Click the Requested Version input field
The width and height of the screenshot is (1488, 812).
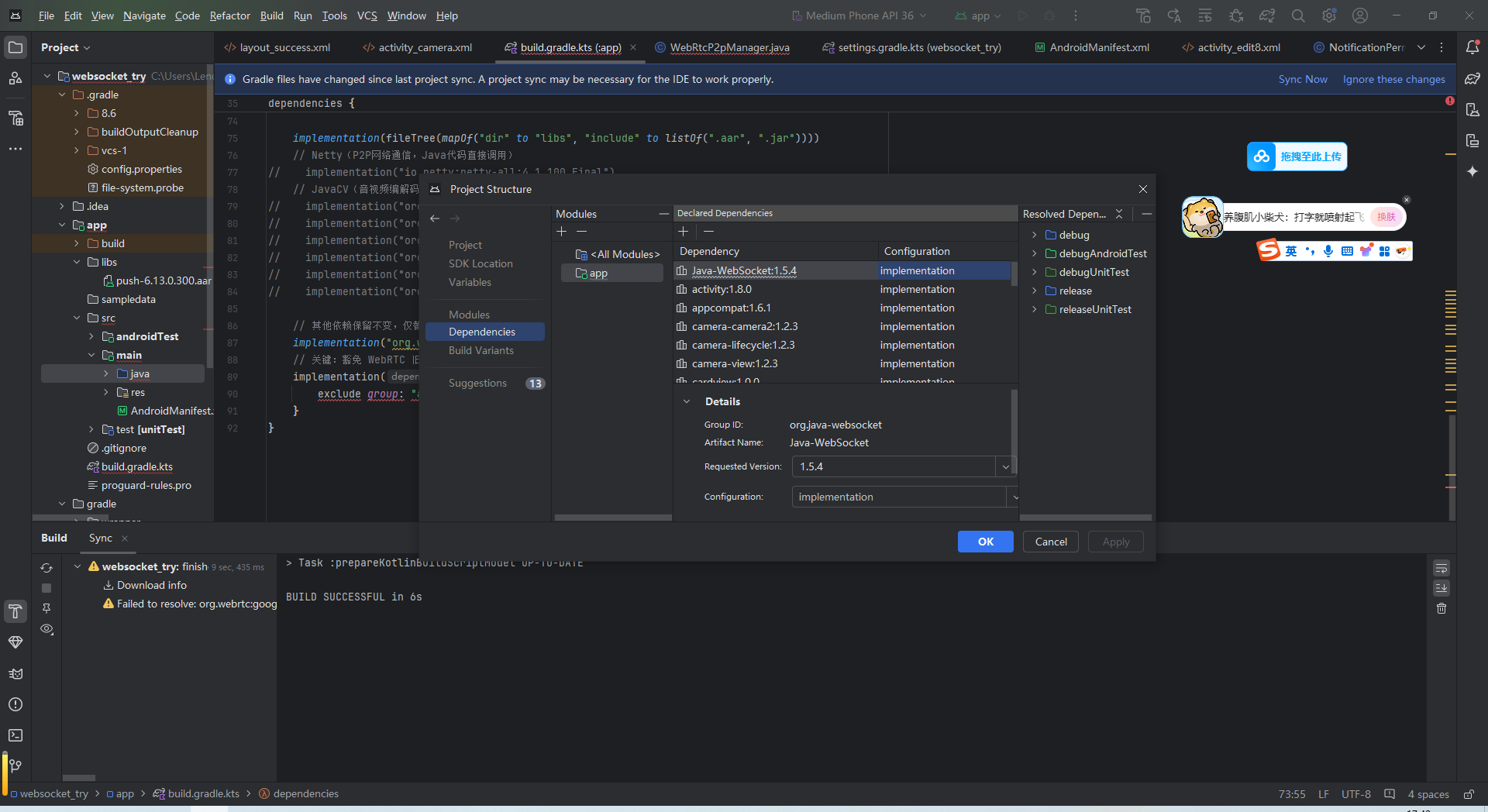894,466
